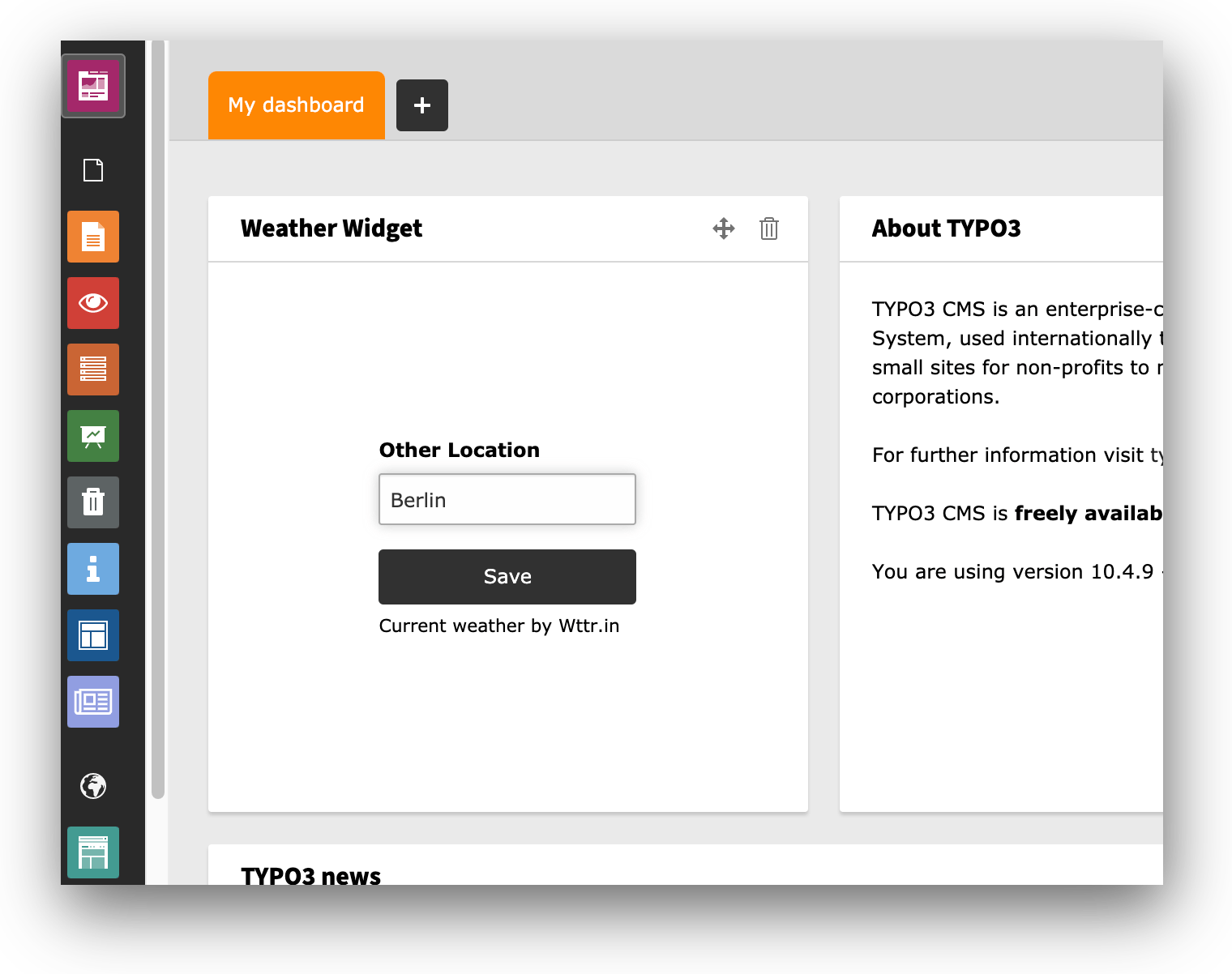The height and width of the screenshot is (974, 1232).
Task: Open the Recycler trash module icon
Action: click(93, 502)
